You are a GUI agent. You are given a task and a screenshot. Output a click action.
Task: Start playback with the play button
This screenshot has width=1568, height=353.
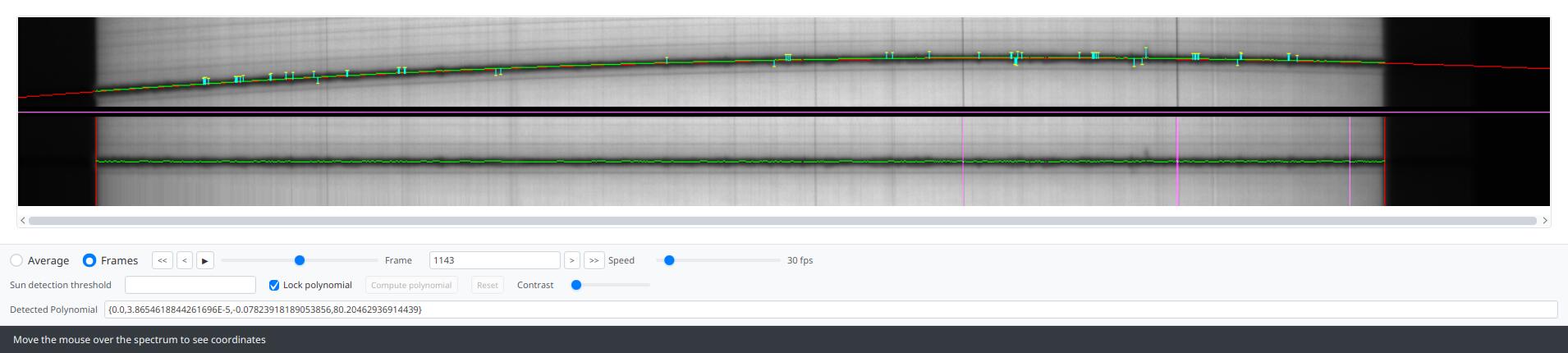click(x=205, y=260)
